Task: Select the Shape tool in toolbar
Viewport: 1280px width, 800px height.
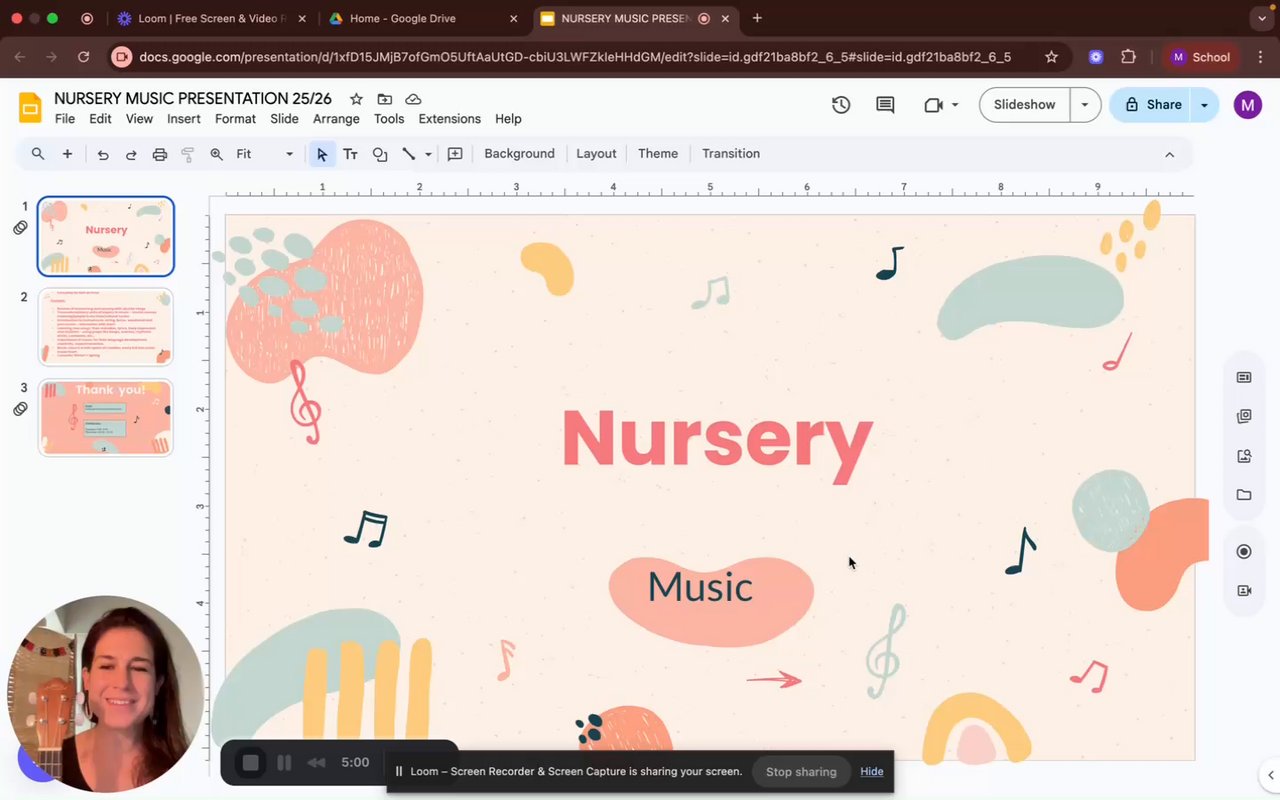Action: pos(380,154)
